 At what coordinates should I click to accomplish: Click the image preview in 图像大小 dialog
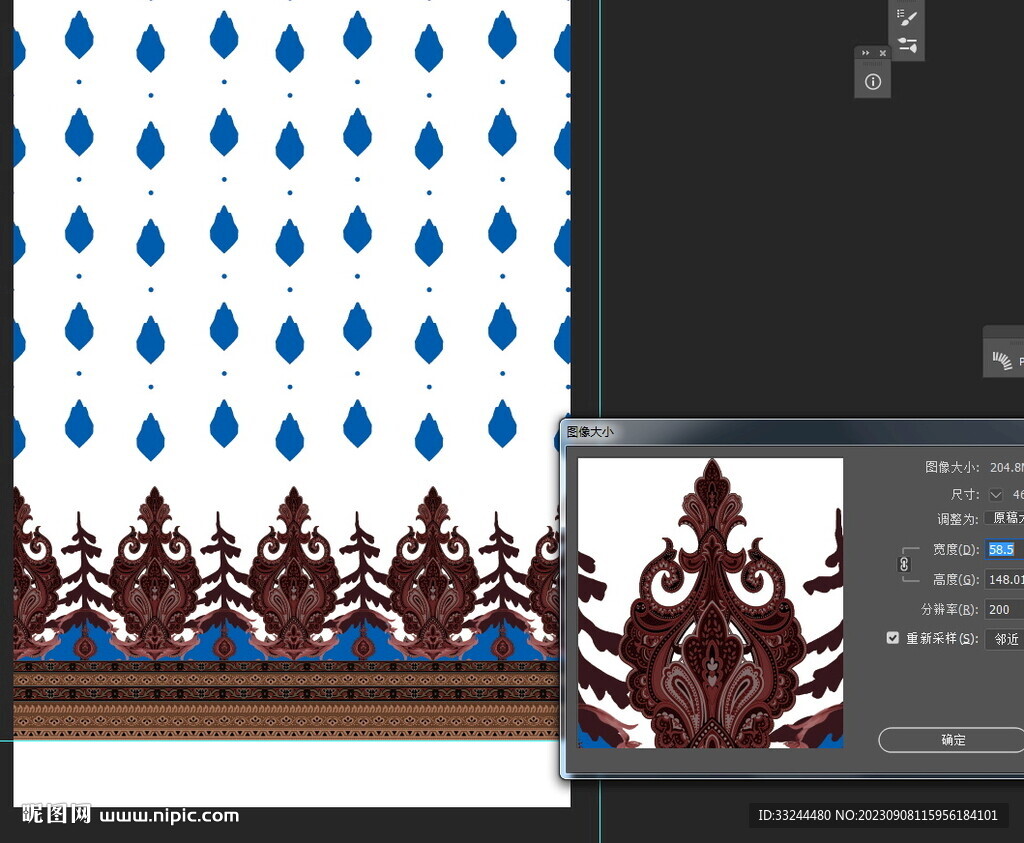pos(711,603)
